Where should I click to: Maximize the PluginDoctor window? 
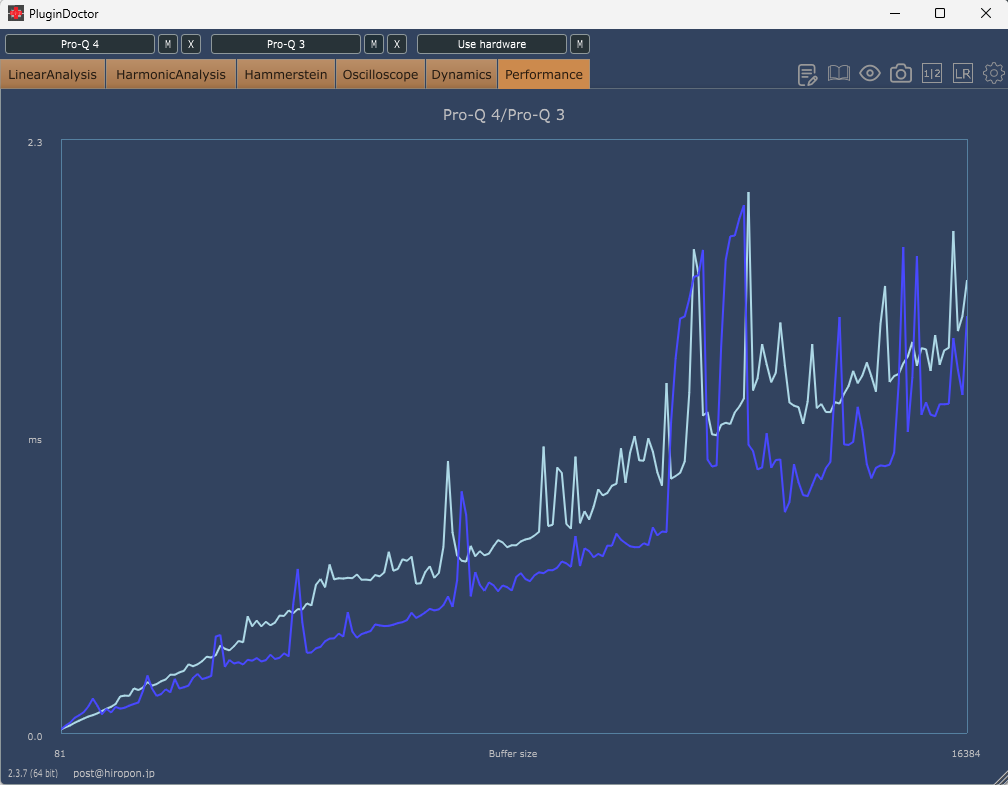pos(940,14)
